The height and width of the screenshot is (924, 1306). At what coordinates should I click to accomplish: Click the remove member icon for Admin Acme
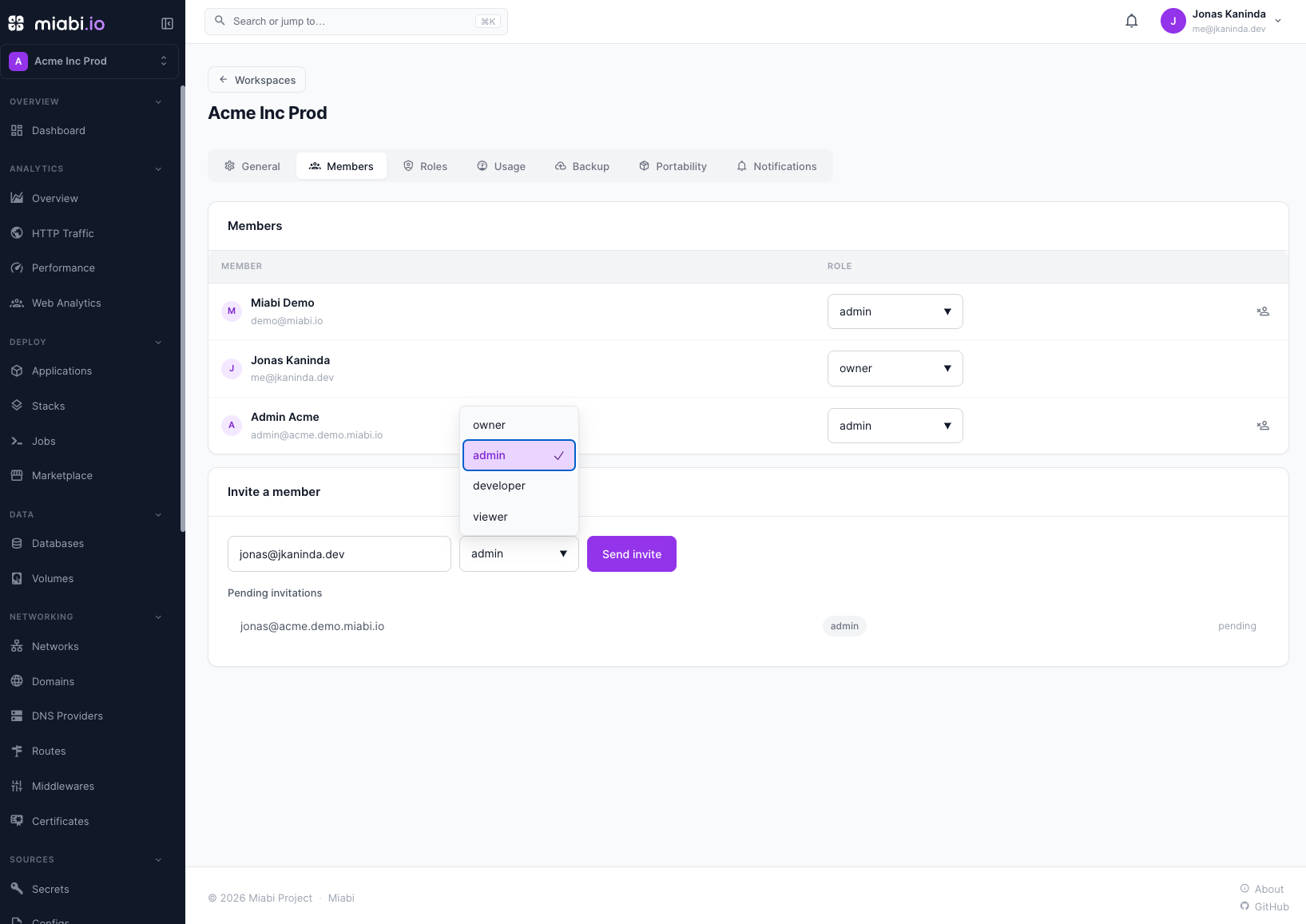pos(1263,426)
